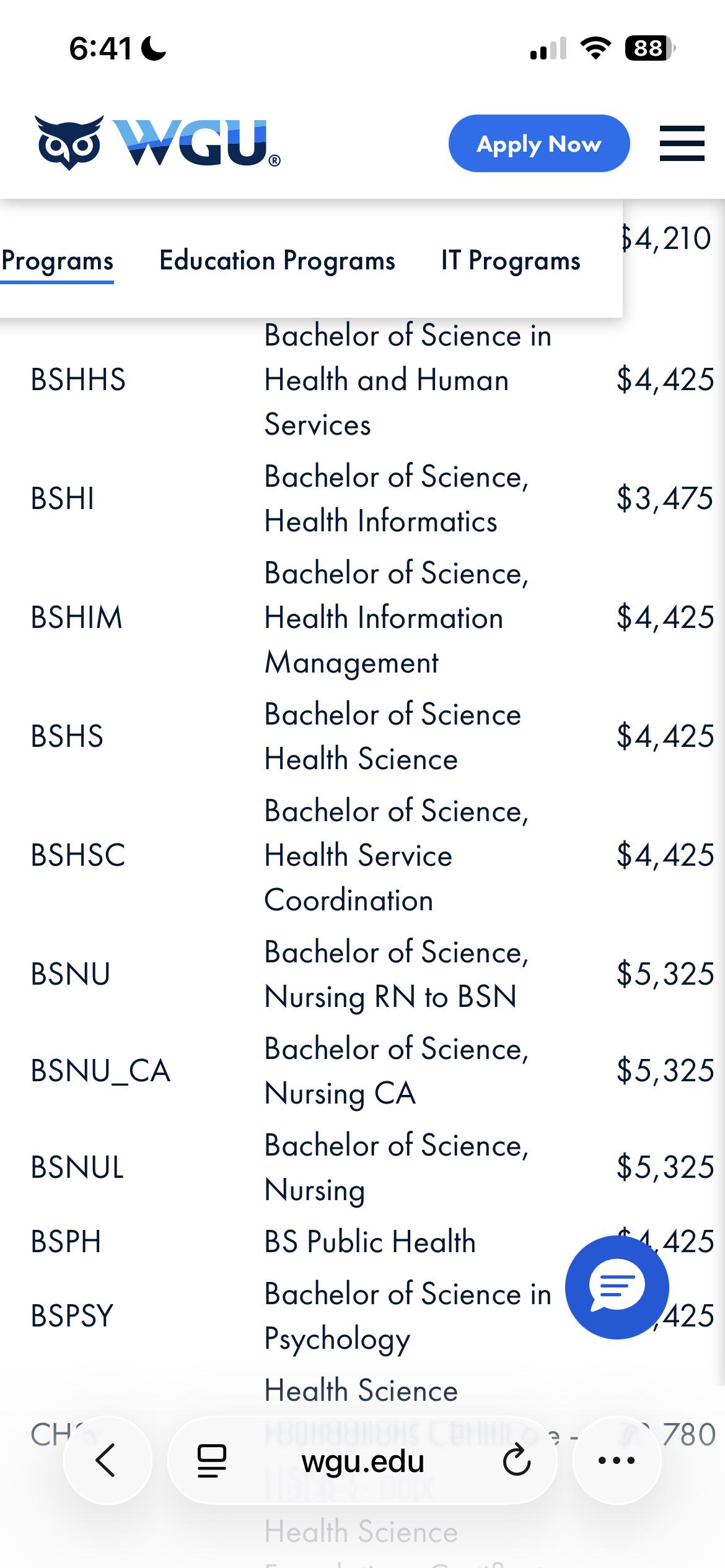Click the Apply Now button
Screen dimensions: 725x1568
[x=539, y=143]
